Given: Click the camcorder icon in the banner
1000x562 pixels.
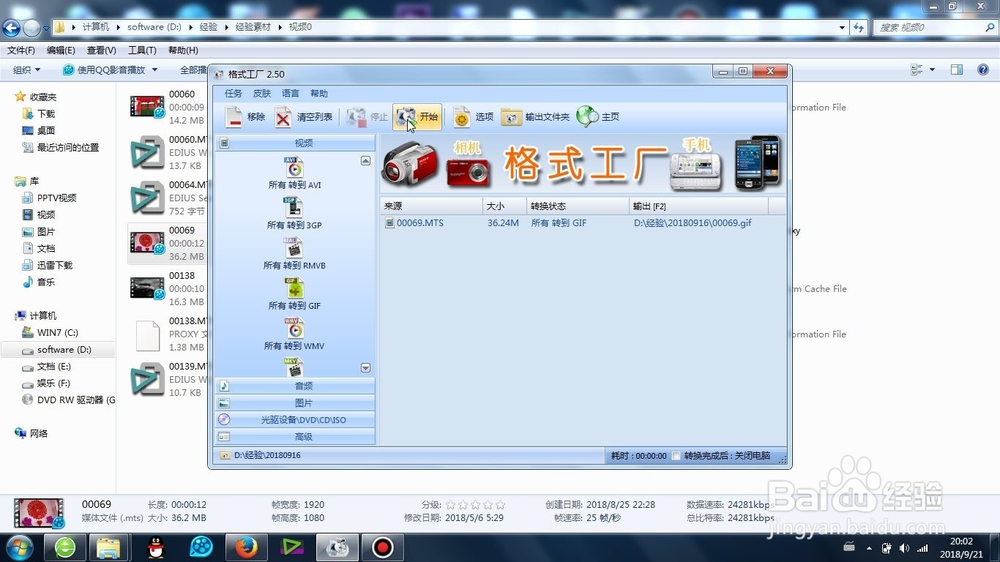Looking at the screenshot, I should pyautogui.click(x=410, y=164).
